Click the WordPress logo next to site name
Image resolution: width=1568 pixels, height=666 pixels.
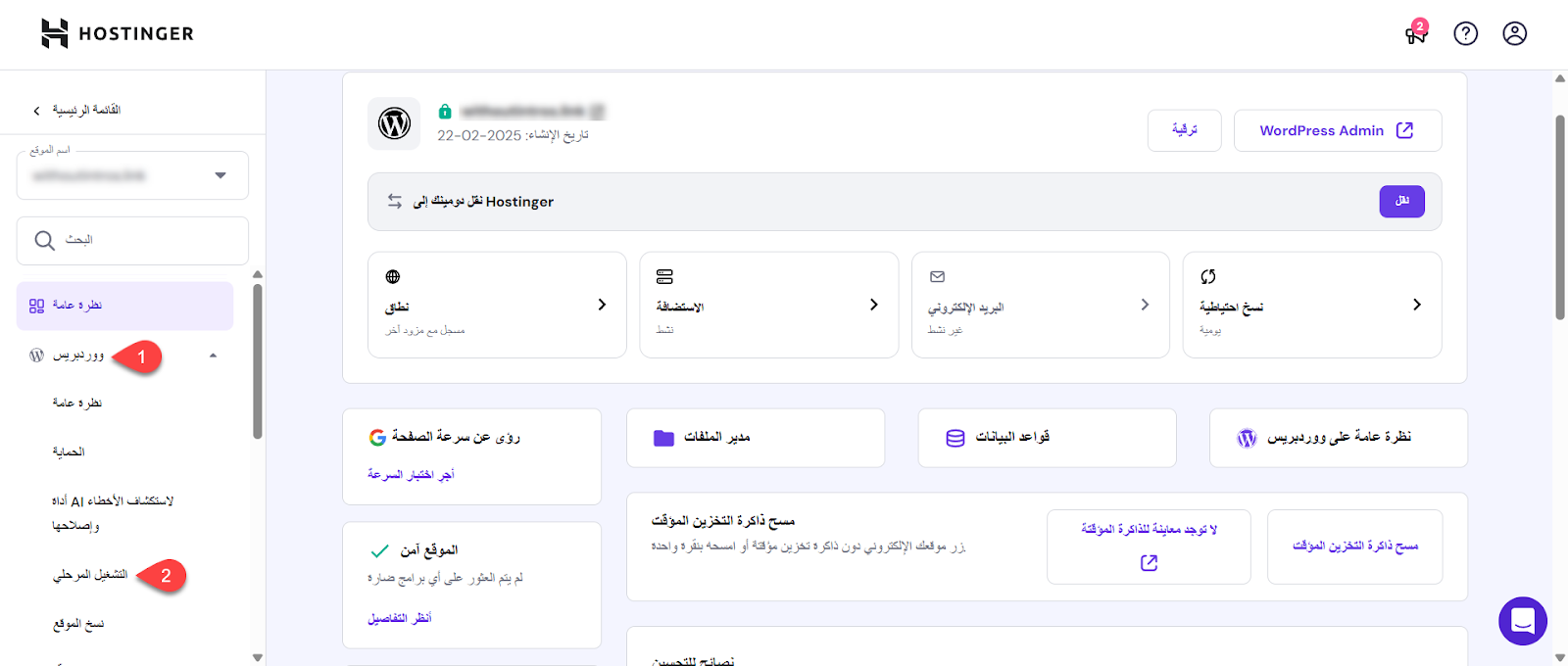[x=394, y=123]
